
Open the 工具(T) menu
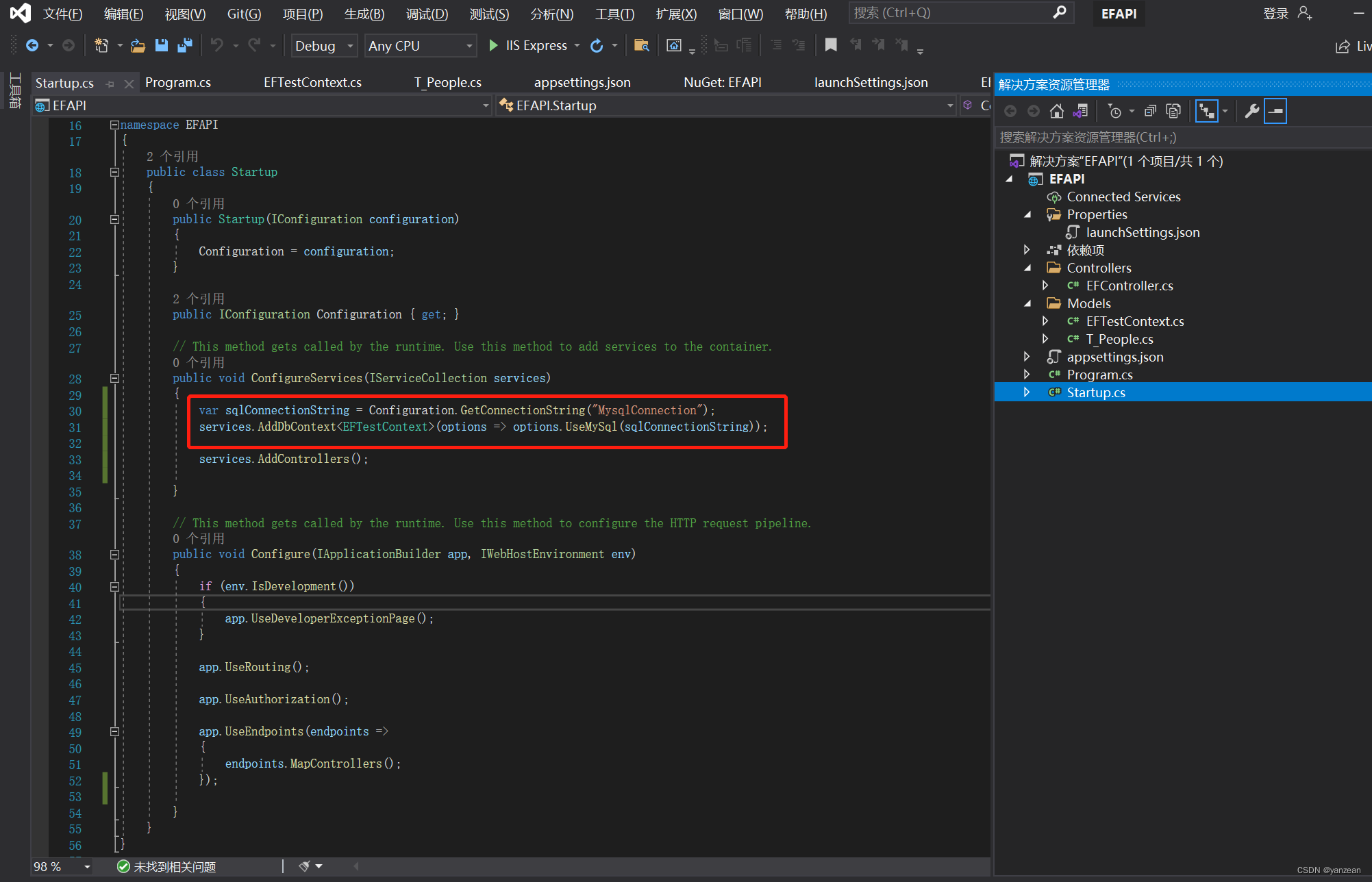[x=614, y=14]
